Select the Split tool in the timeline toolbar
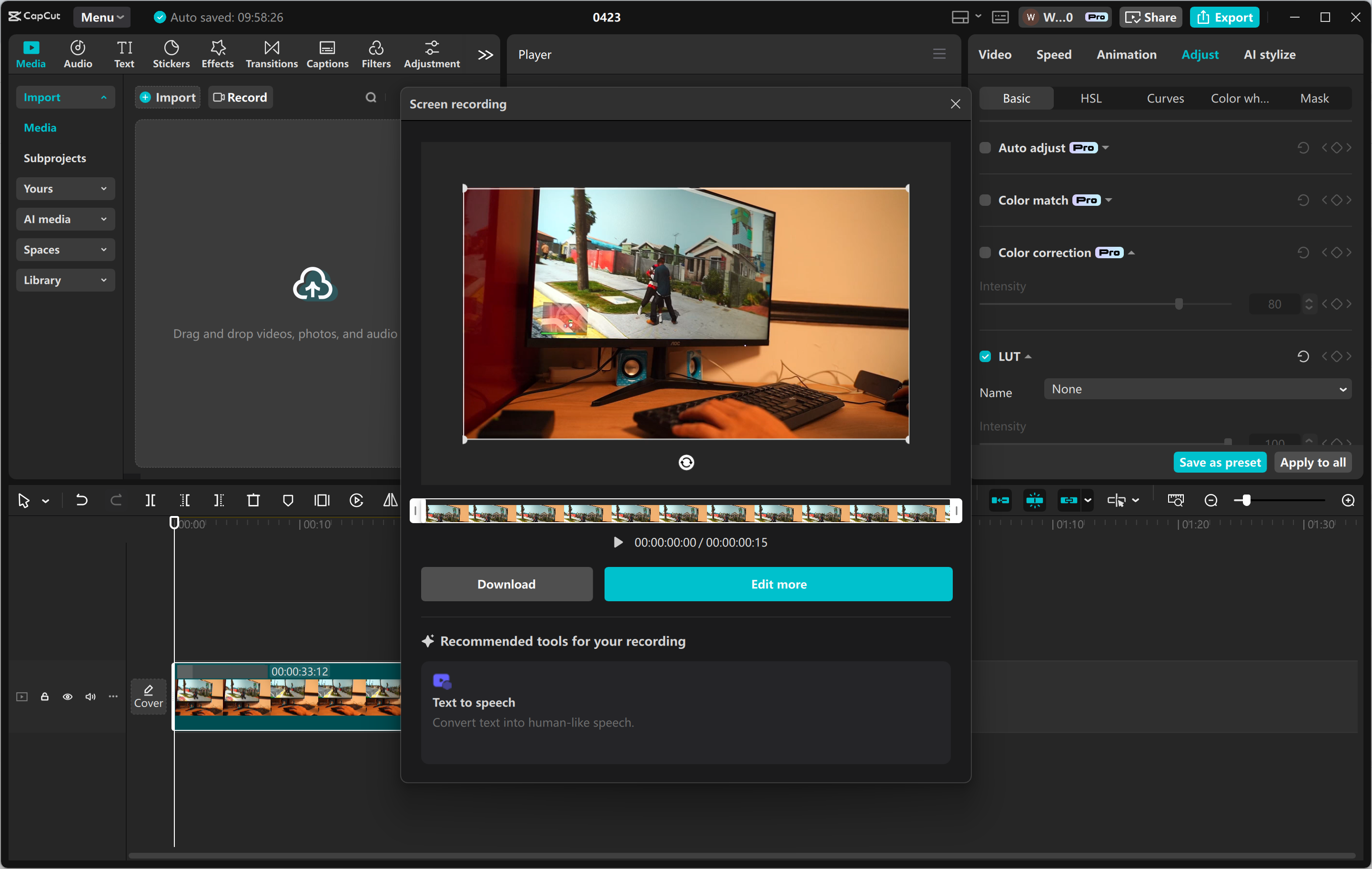 click(x=151, y=500)
